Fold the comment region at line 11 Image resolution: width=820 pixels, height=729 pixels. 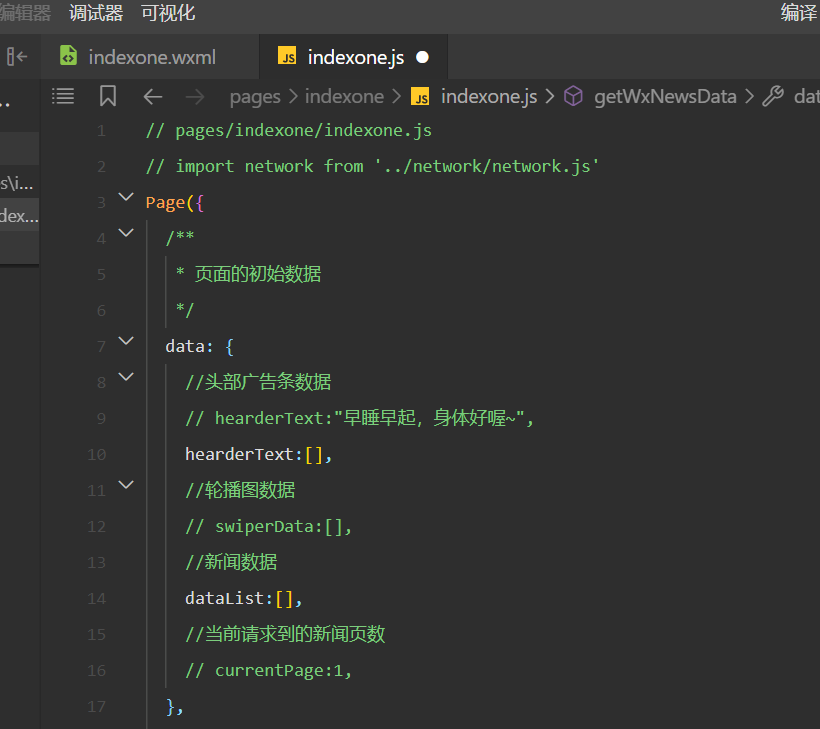tap(126, 486)
